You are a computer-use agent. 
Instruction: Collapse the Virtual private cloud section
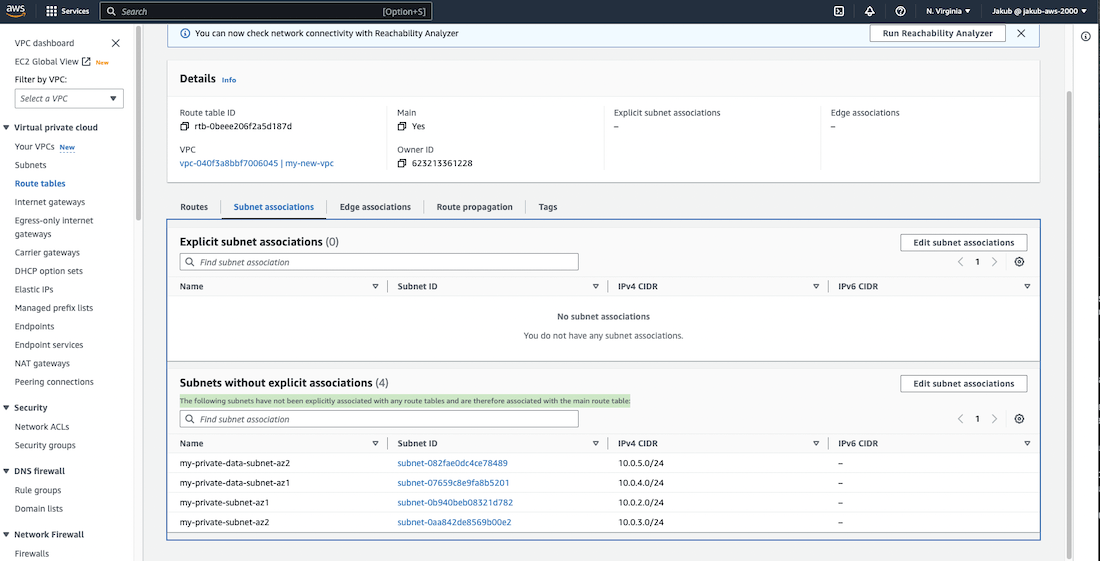(7, 128)
